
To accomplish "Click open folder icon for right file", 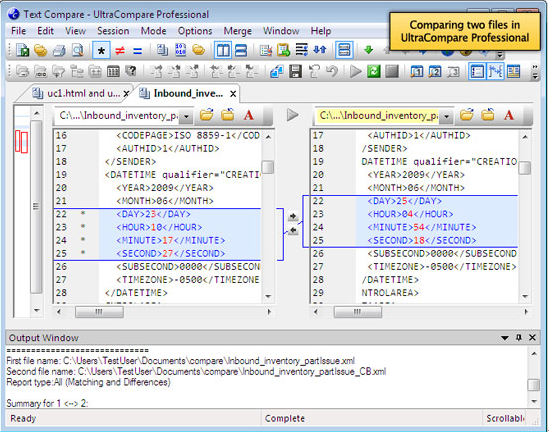I will coord(466,115).
